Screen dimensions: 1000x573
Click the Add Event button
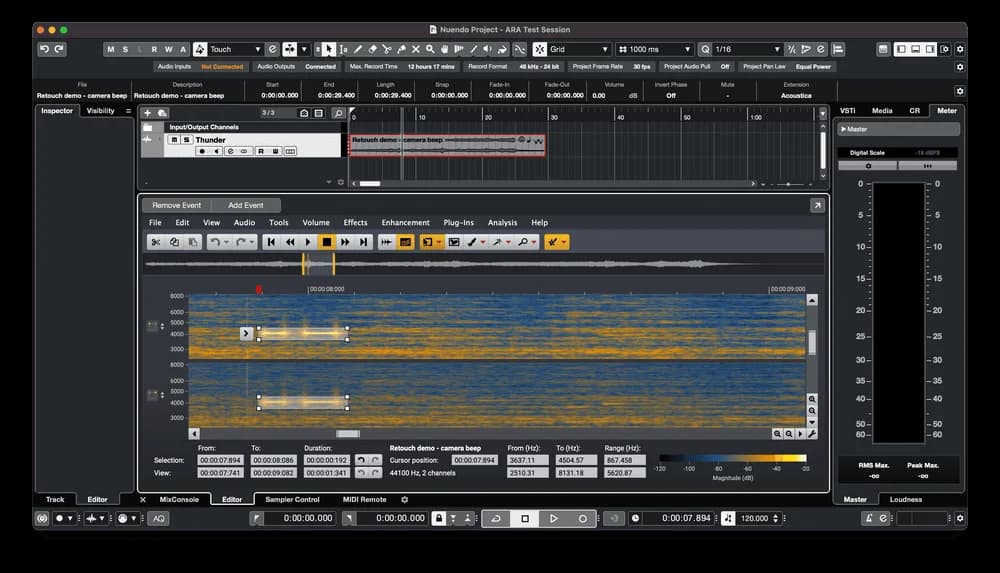tap(246, 205)
